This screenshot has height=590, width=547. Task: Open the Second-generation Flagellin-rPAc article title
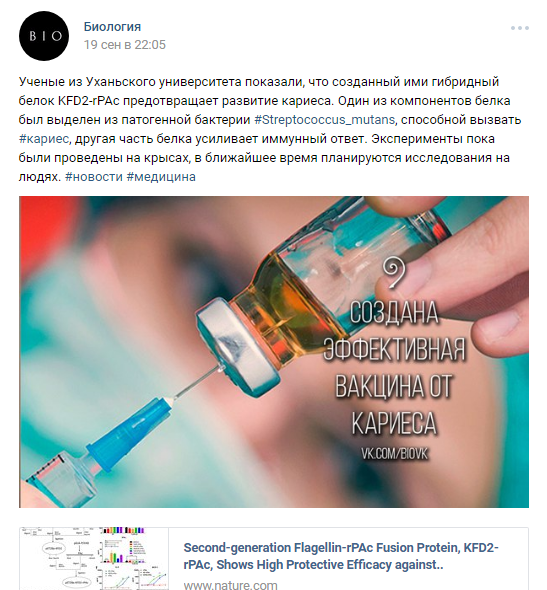pyautogui.click(x=341, y=556)
